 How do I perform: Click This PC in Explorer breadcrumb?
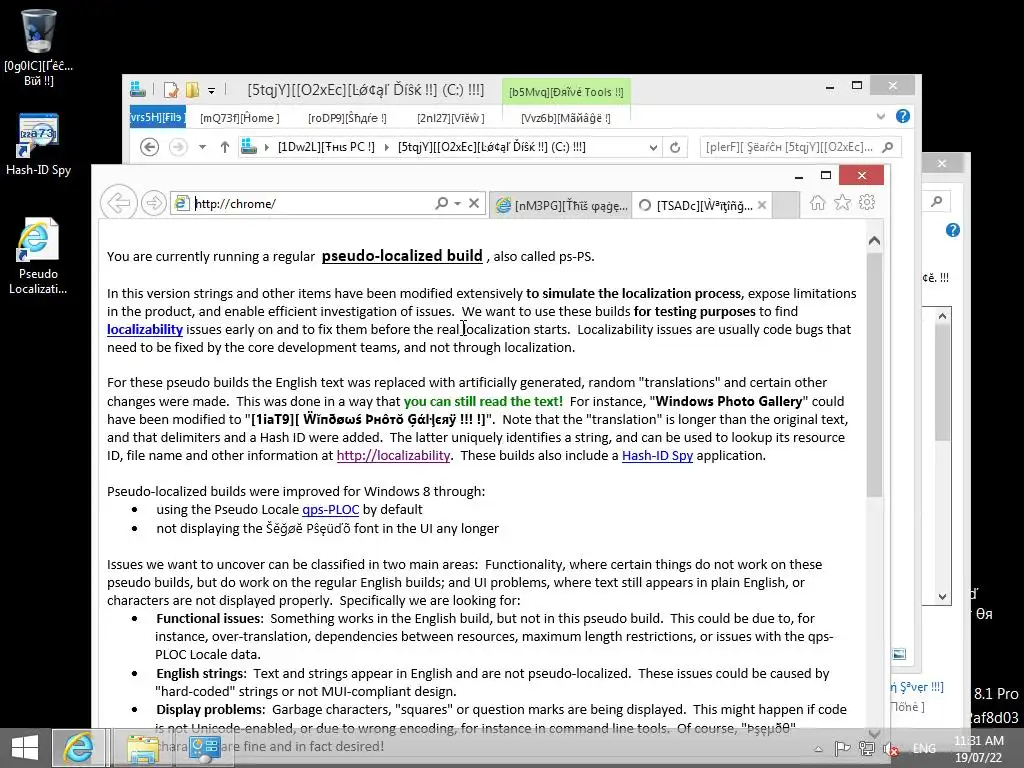[x=326, y=147]
